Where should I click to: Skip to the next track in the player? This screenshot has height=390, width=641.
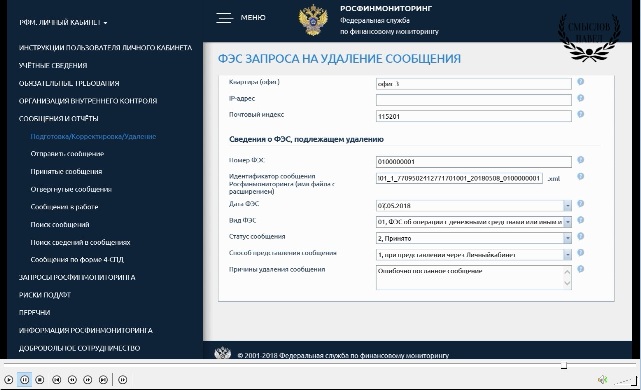click(103, 380)
